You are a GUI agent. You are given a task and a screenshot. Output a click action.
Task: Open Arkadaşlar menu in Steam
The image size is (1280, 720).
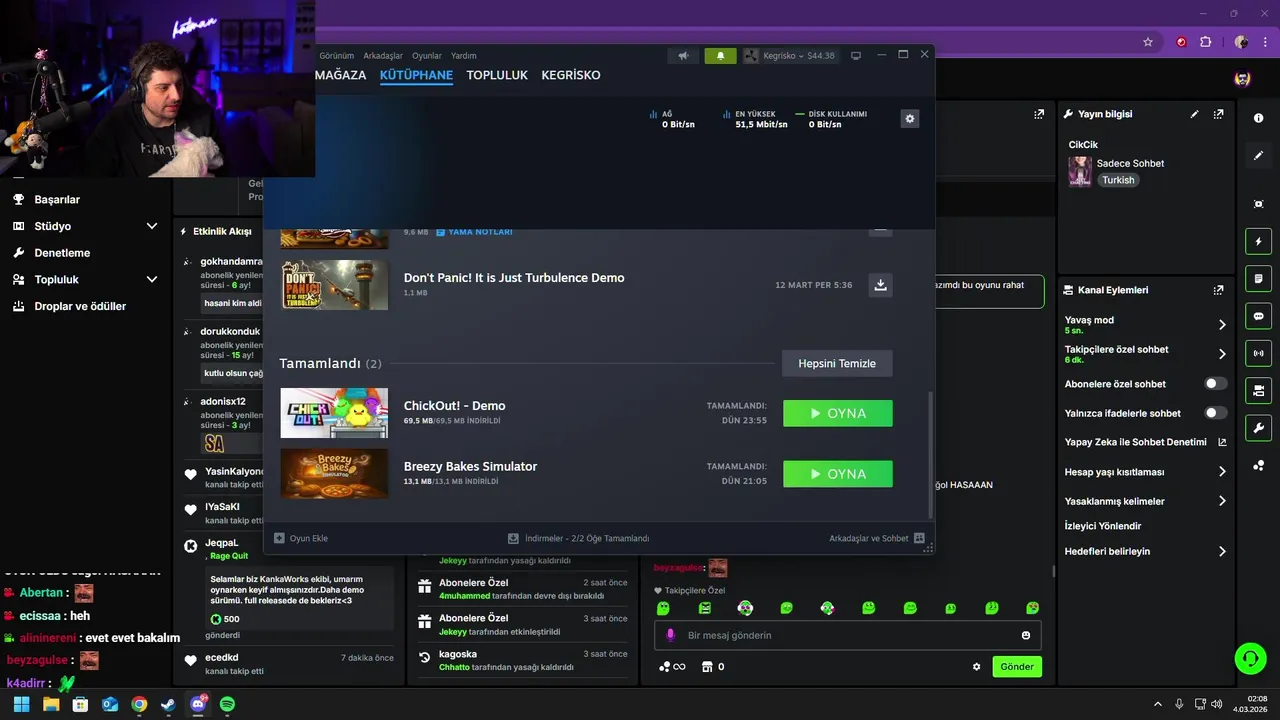[x=383, y=56]
